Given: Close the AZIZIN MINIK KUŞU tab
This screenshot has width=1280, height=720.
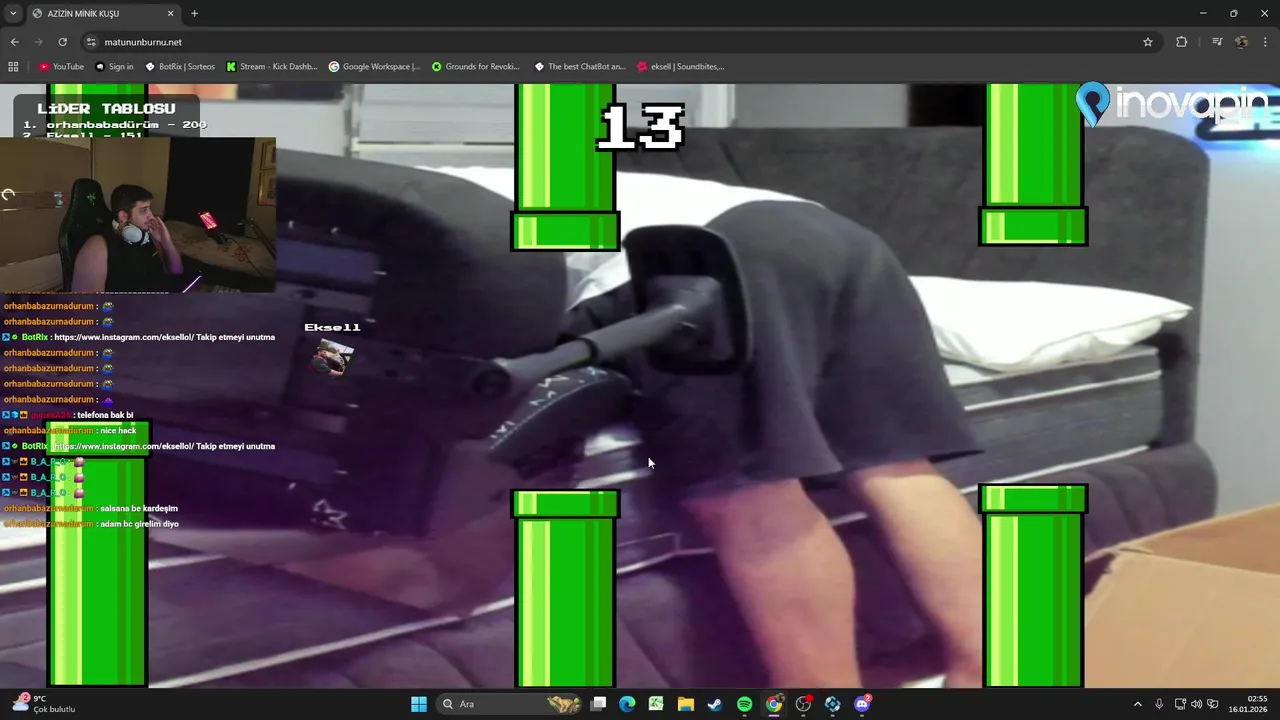Looking at the screenshot, I should click(170, 13).
